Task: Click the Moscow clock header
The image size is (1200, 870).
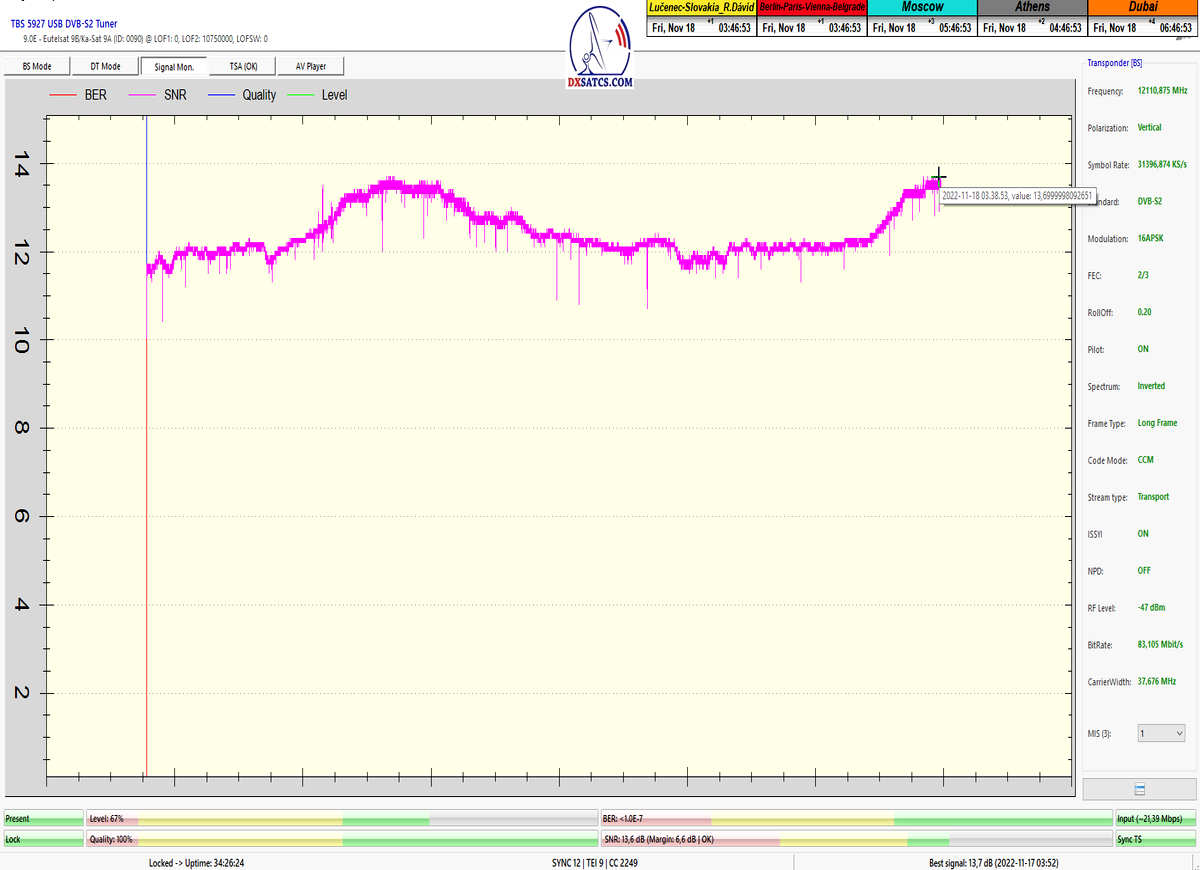Action: point(922,7)
